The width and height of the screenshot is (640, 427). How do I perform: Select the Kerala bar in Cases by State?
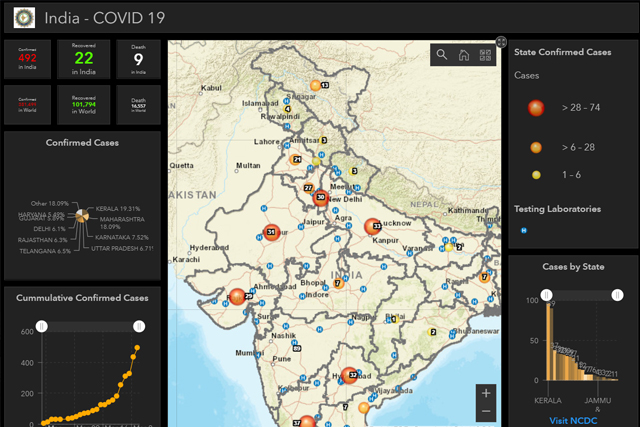(550, 343)
